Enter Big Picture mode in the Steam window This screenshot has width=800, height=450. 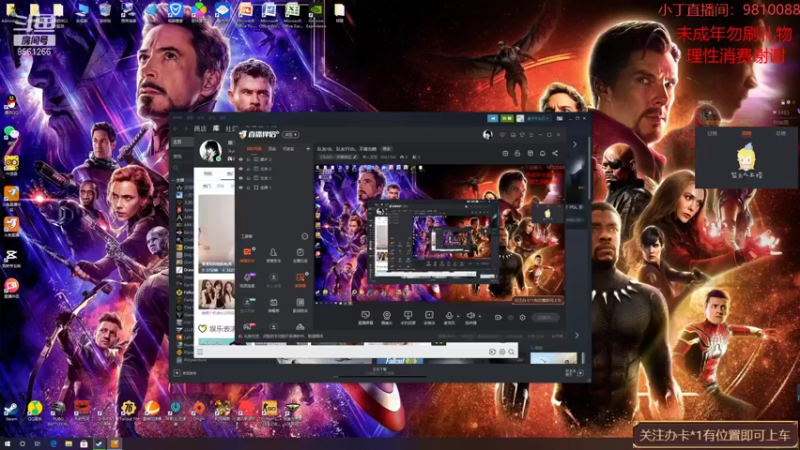560,118
